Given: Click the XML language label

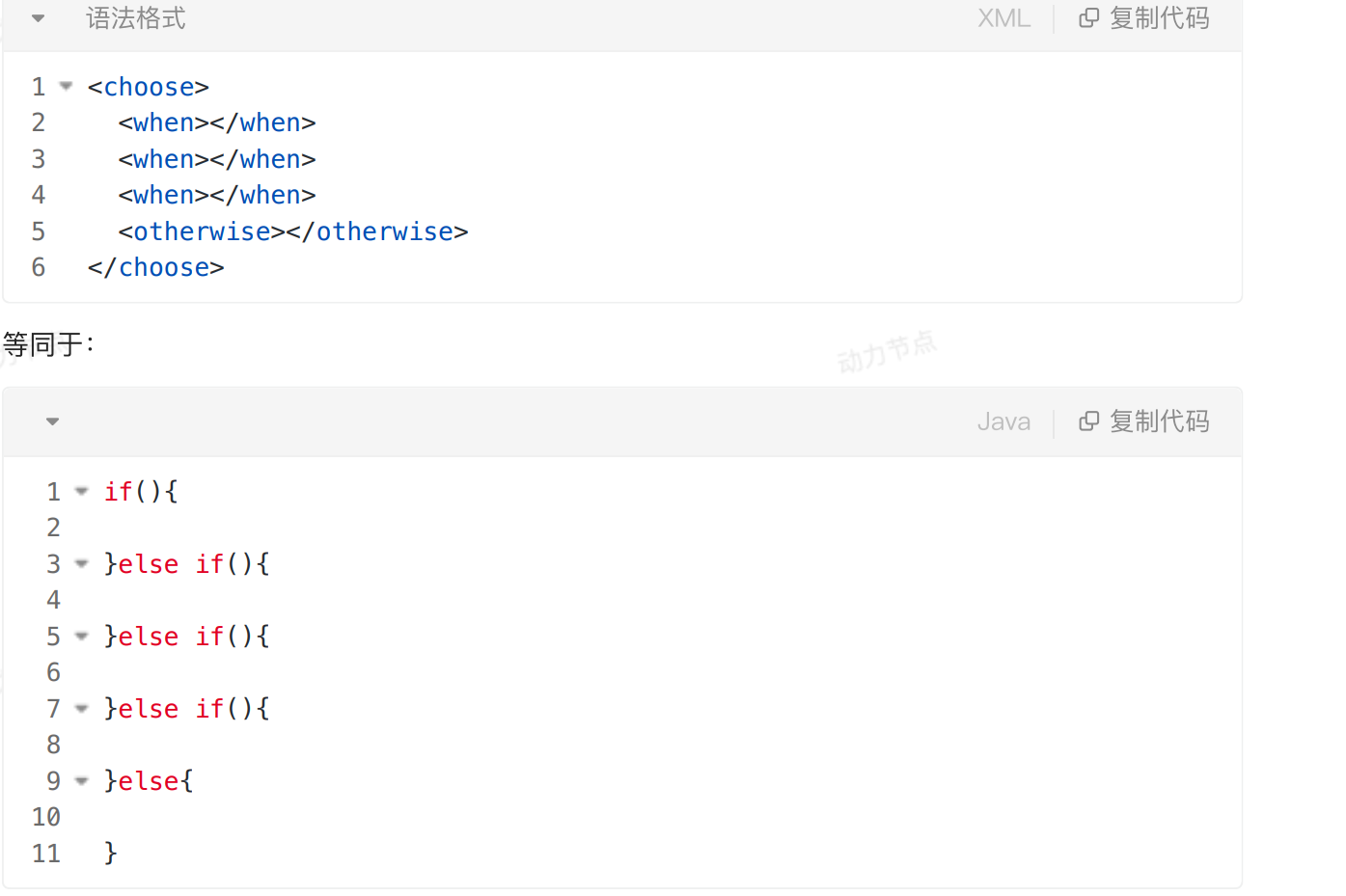Looking at the screenshot, I should [x=1003, y=18].
